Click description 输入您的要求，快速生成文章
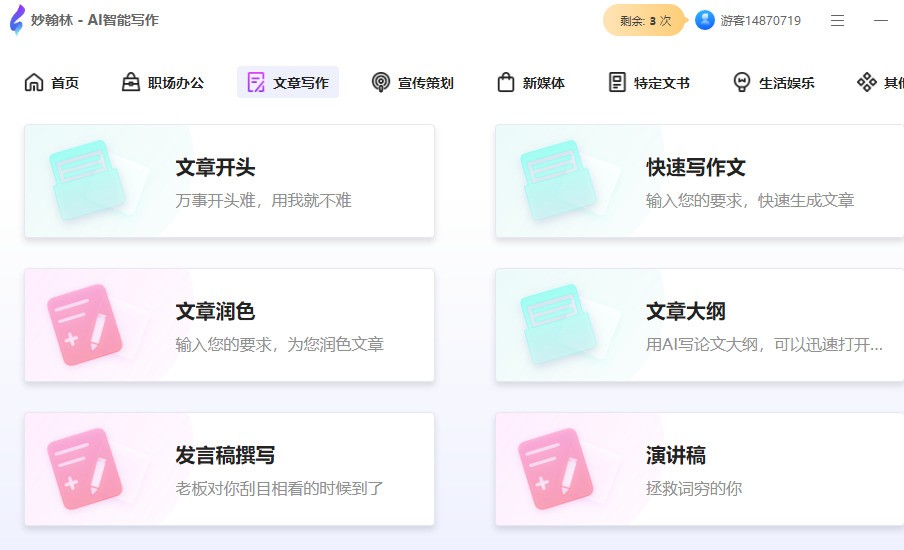Screen dimensions: 904x550 (x=750, y=201)
